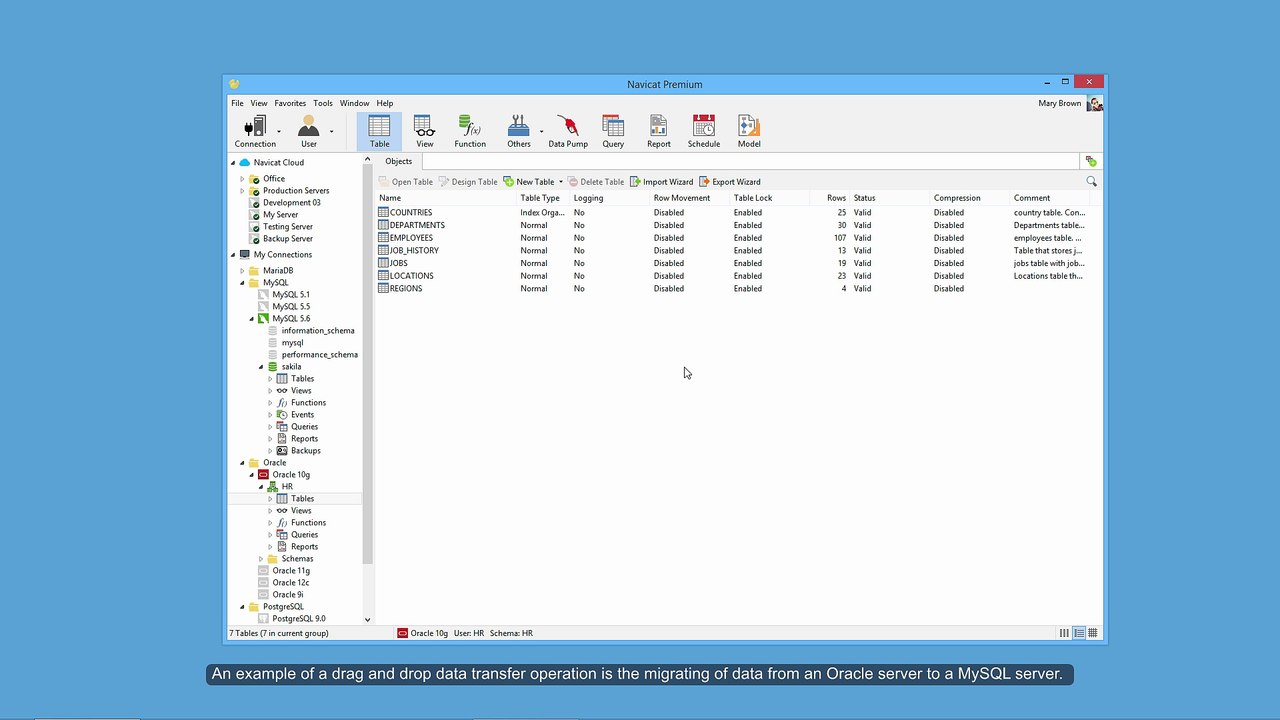This screenshot has width=1280, height=720.
Task: Click the green icon at Objects bar right
Action: [1091, 161]
